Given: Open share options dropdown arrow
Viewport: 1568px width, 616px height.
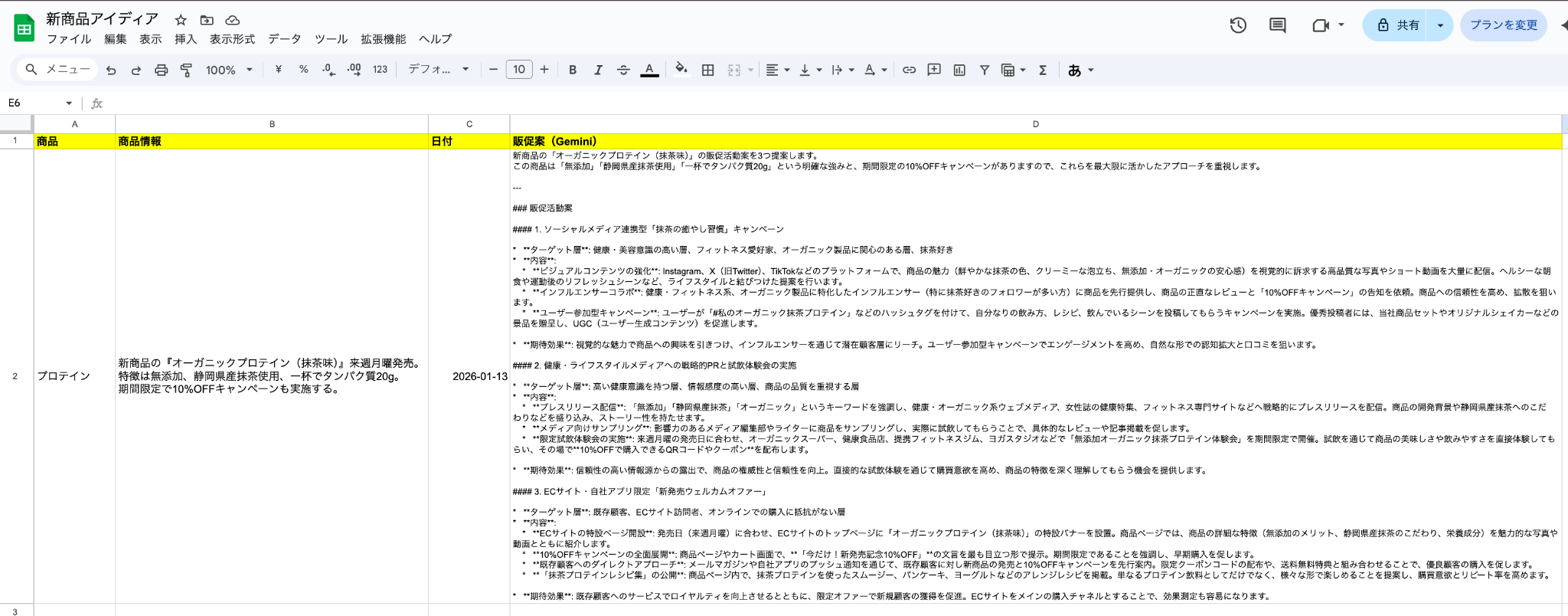Looking at the screenshot, I should (x=1440, y=25).
